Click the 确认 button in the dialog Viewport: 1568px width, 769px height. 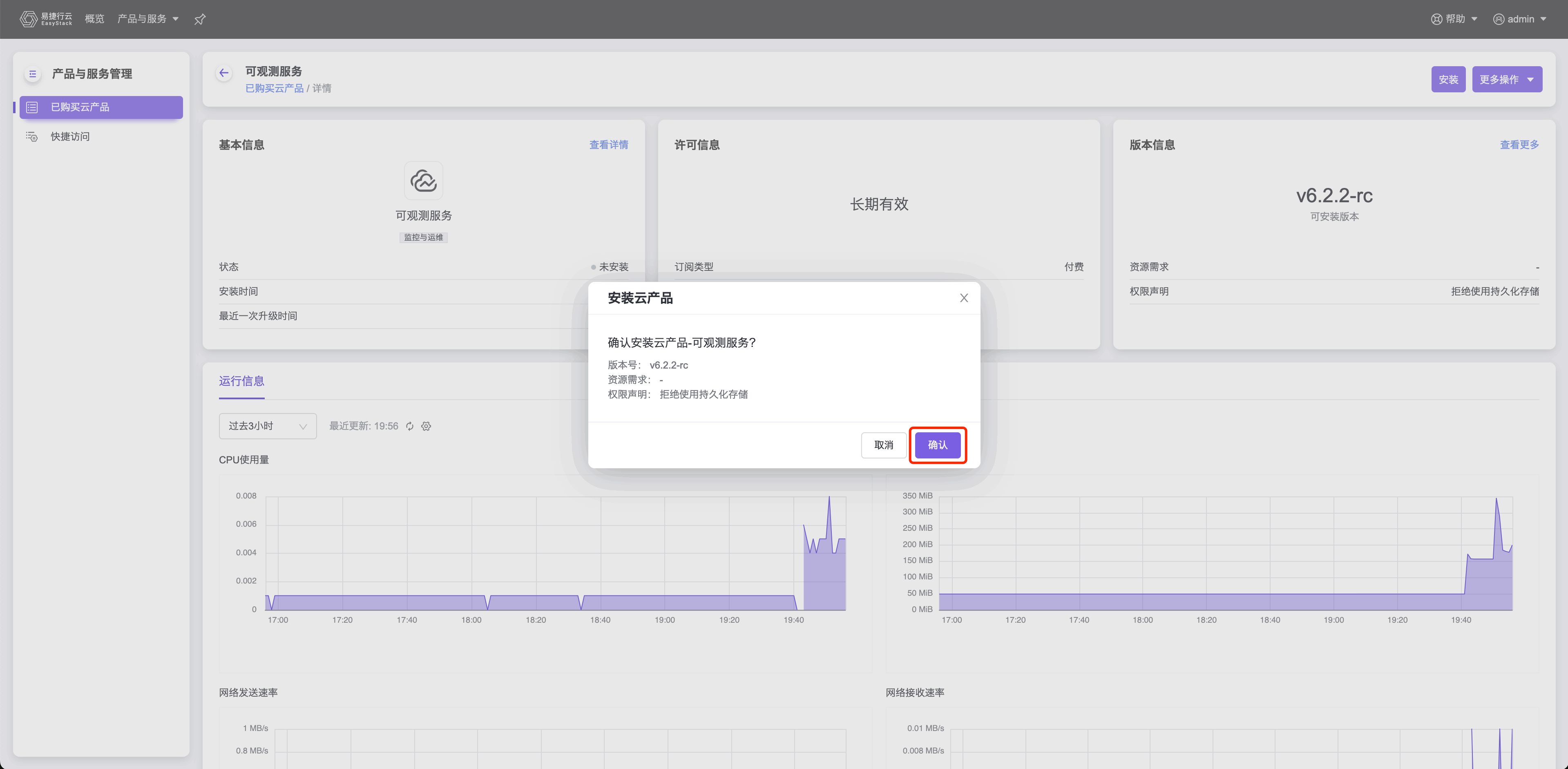pos(937,445)
